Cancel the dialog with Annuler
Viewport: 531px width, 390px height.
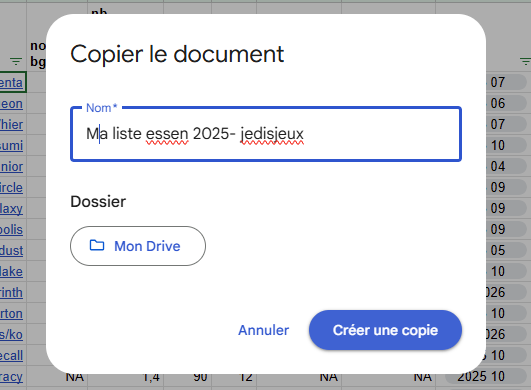click(x=263, y=330)
